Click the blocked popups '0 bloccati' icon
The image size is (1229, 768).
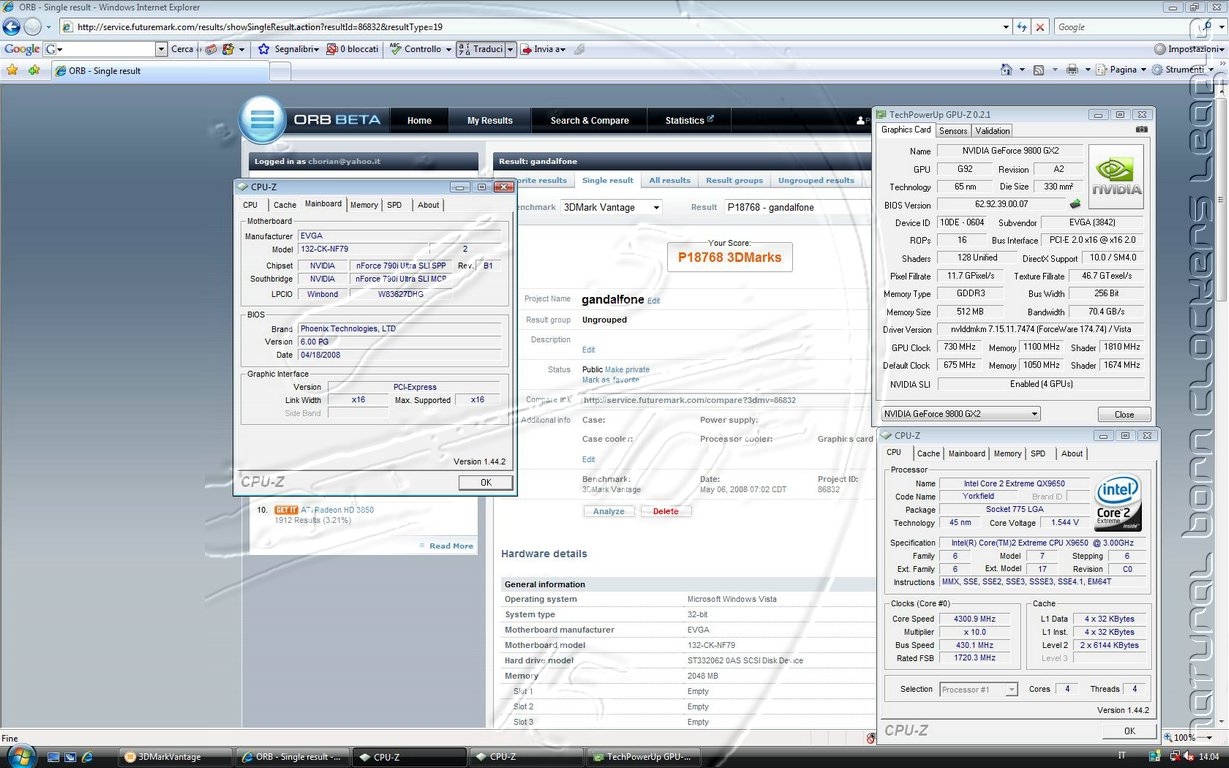(x=332, y=49)
